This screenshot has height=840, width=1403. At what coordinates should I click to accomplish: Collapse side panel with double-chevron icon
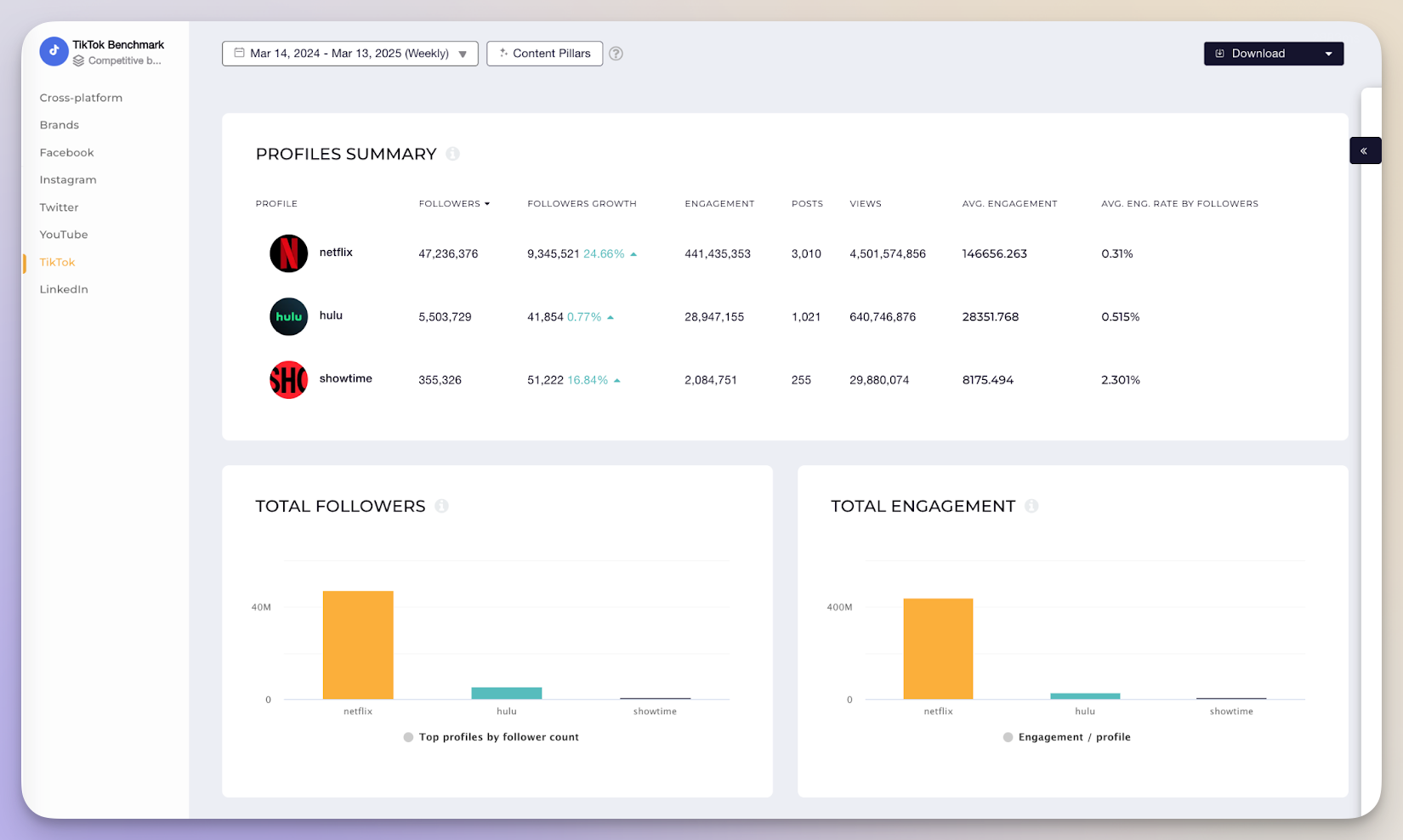[x=1364, y=150]
